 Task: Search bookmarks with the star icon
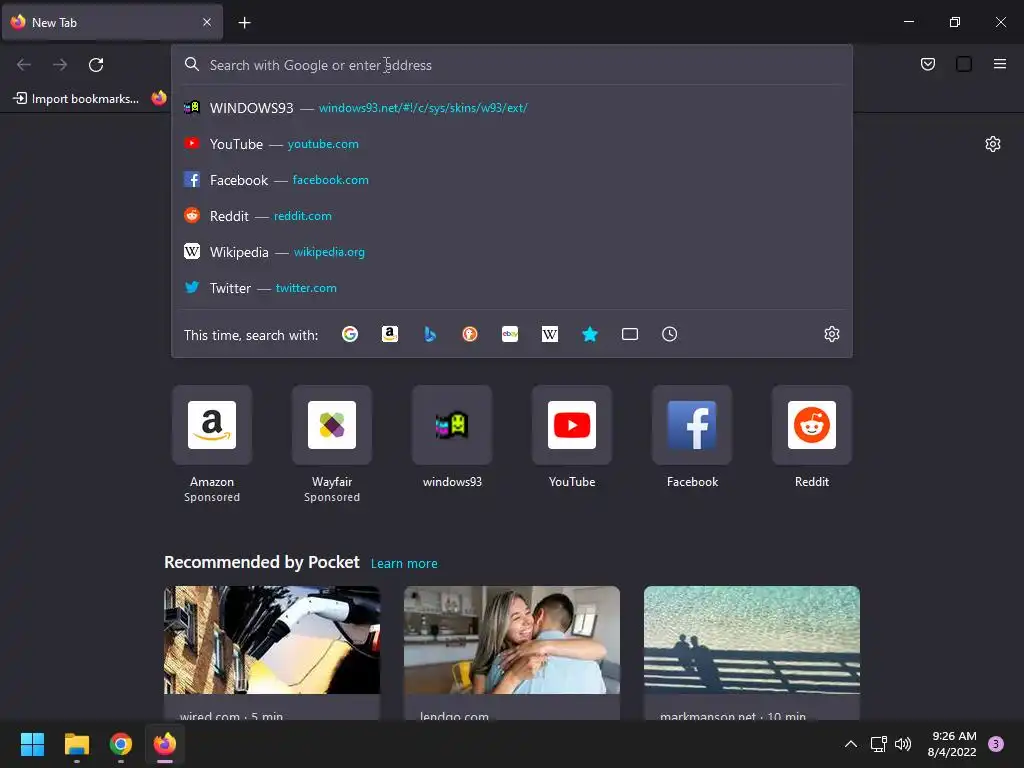coord(590,334)
